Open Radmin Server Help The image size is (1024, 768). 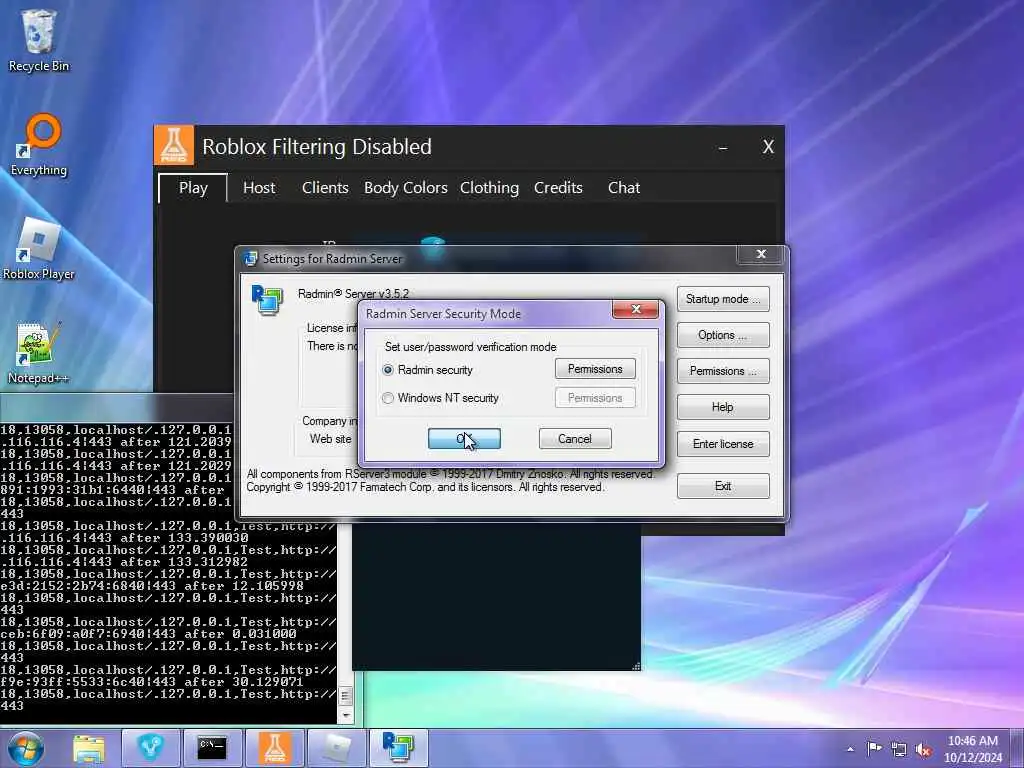(723, 407)
